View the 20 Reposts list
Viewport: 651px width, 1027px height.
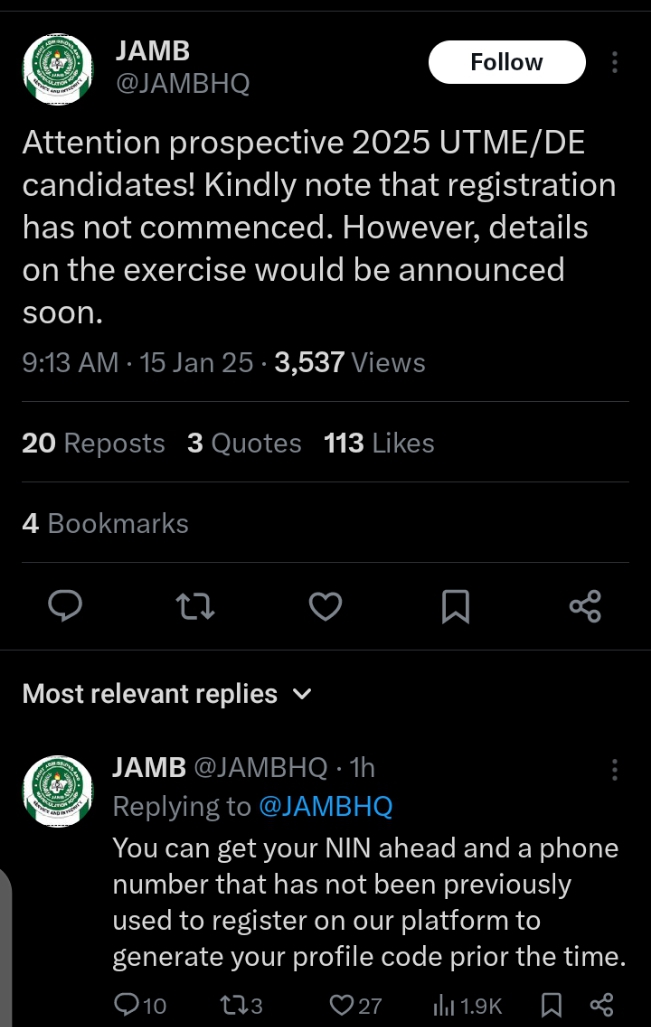click(x=93, y=443)
